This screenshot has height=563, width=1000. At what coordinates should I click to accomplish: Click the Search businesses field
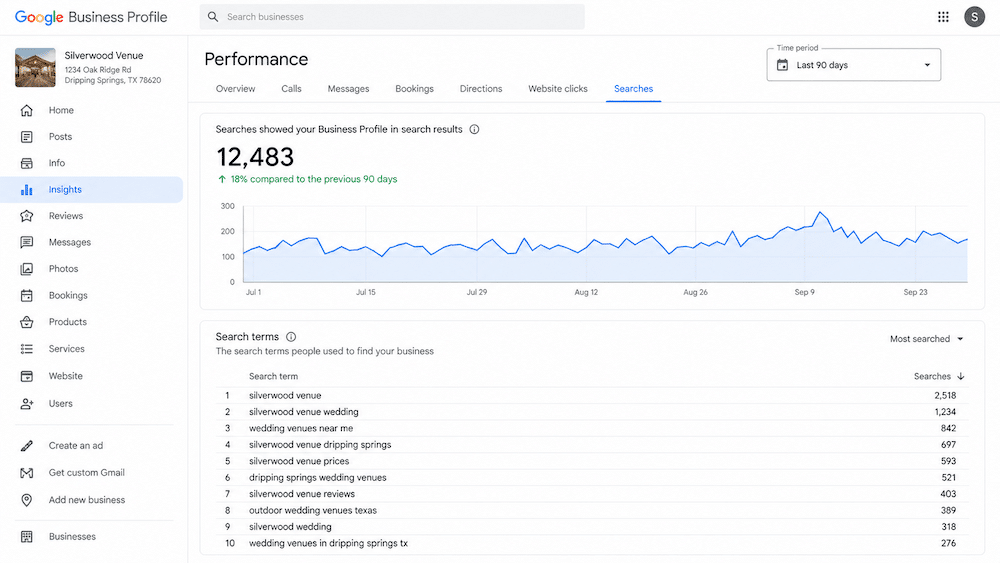392,17
